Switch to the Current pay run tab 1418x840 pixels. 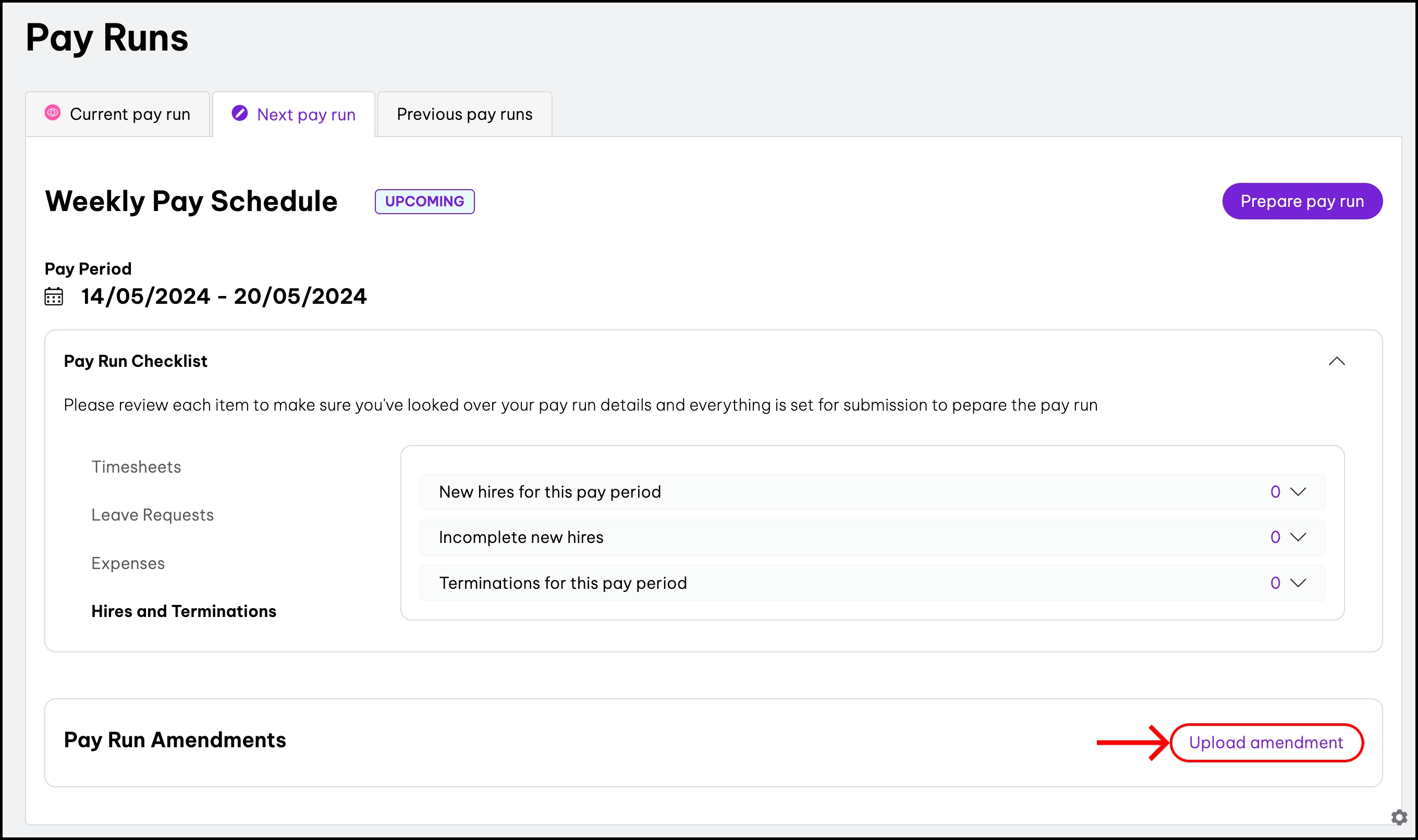(130, 114)
